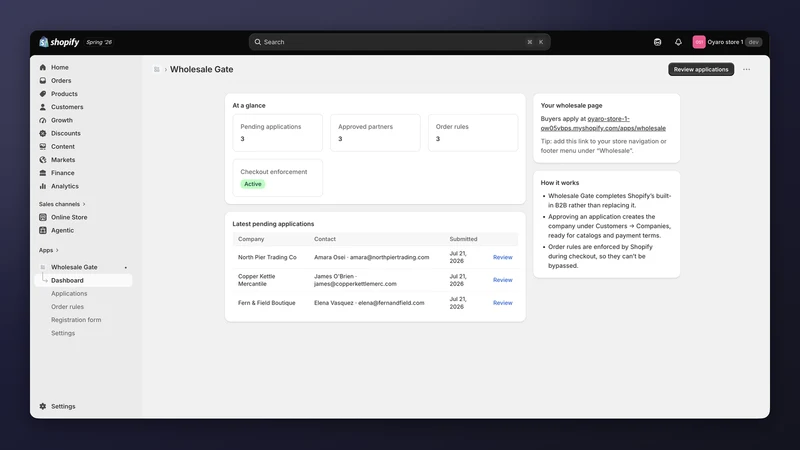
Task: Open the three-dot more actions menu
Action: [746, 69]
